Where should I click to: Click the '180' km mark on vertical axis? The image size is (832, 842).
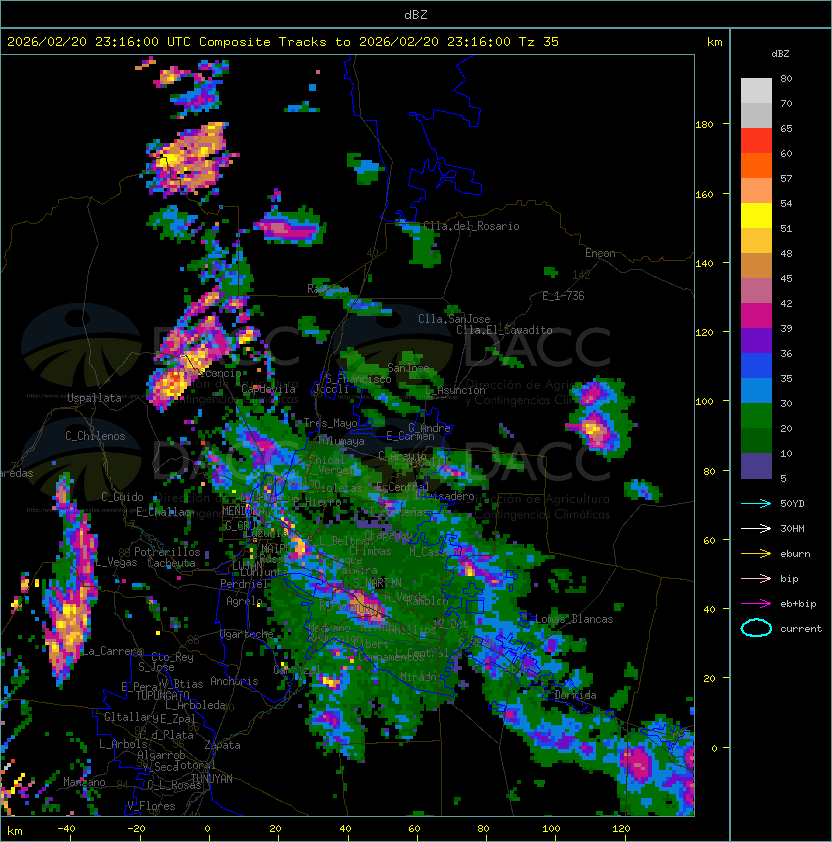[704, 125]
